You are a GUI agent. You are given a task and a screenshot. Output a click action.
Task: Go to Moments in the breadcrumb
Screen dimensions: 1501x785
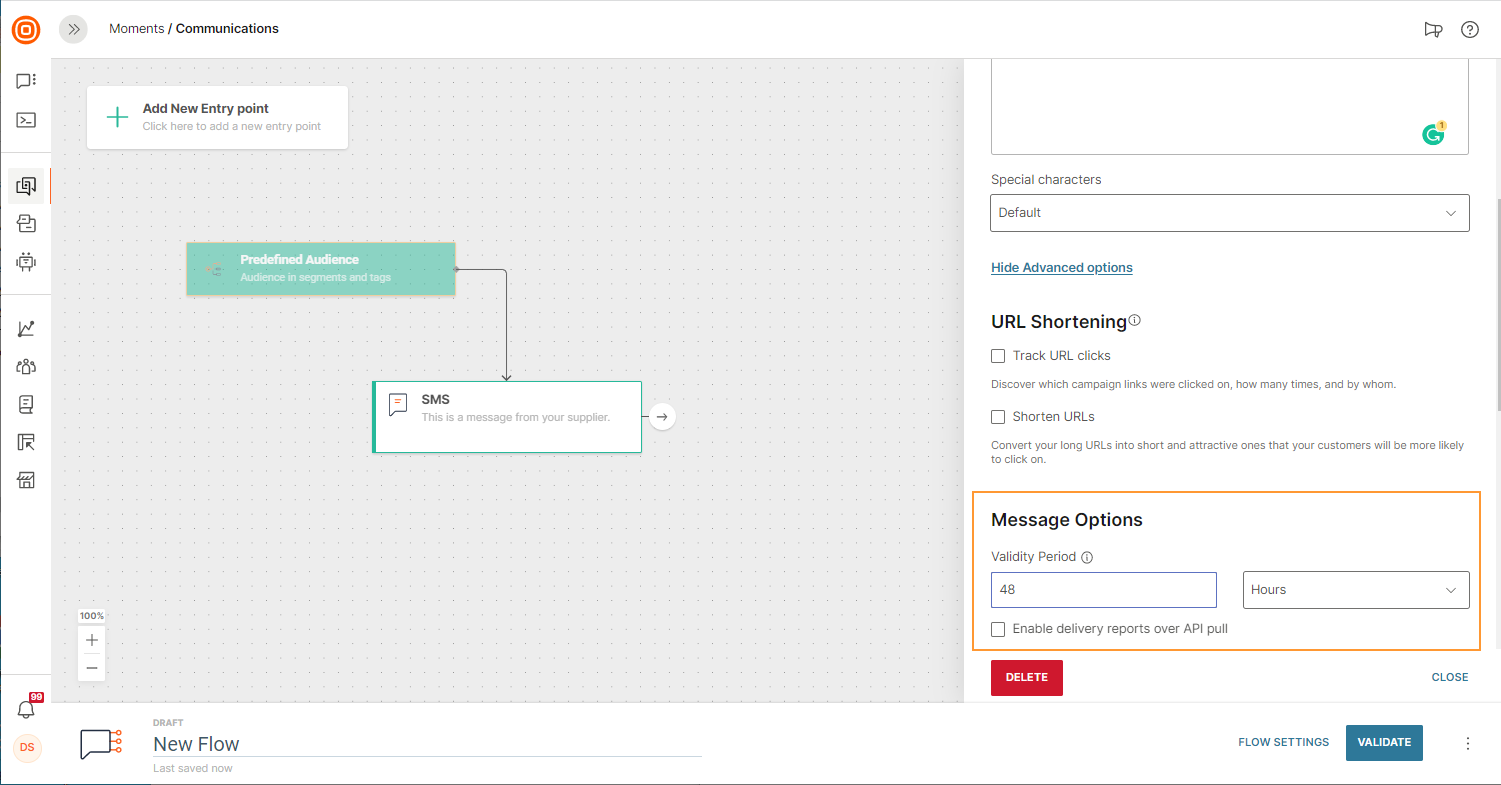pyautogui.click(x=136, y=29)
